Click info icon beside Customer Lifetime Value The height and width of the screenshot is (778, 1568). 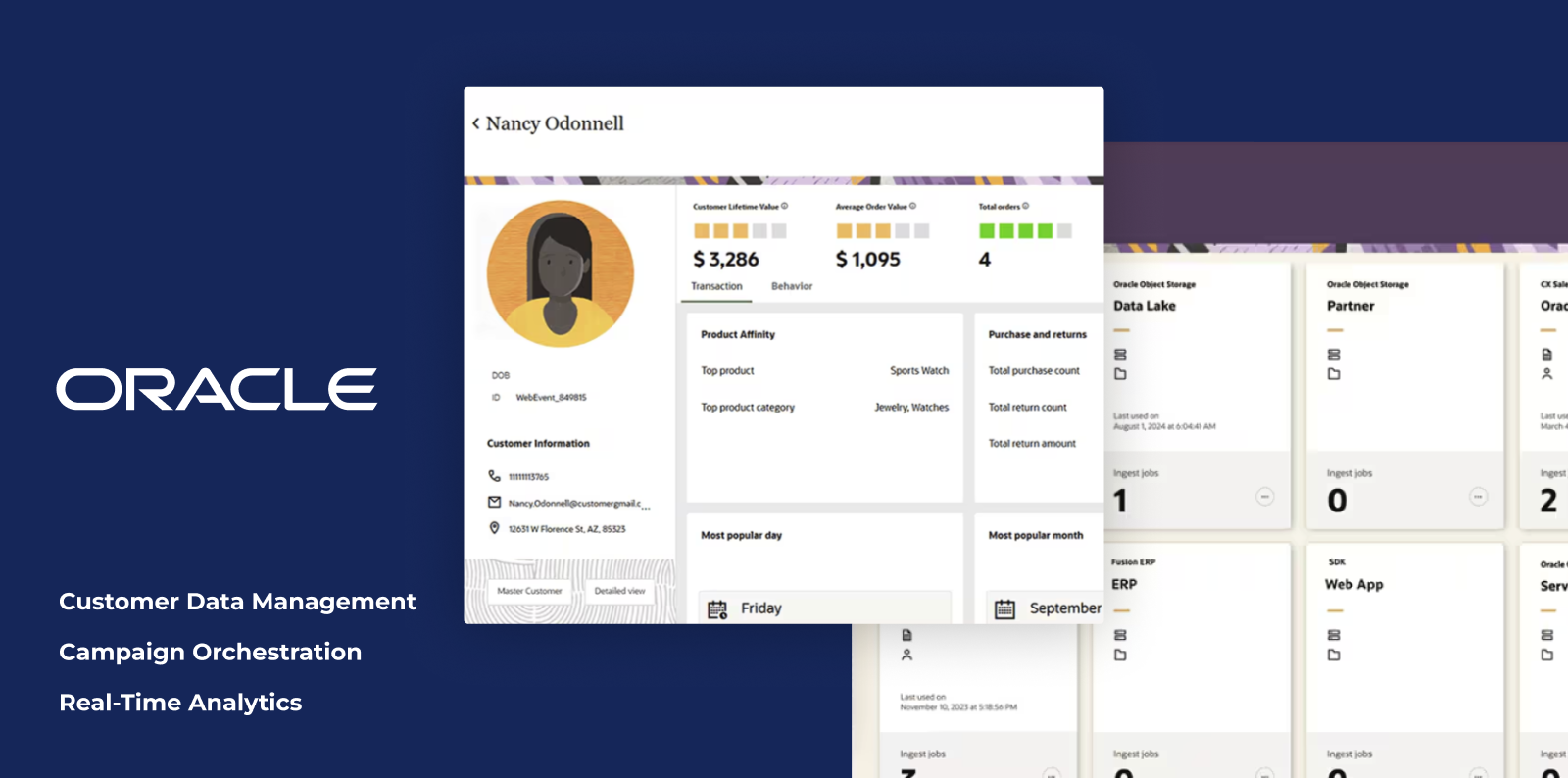785,206
